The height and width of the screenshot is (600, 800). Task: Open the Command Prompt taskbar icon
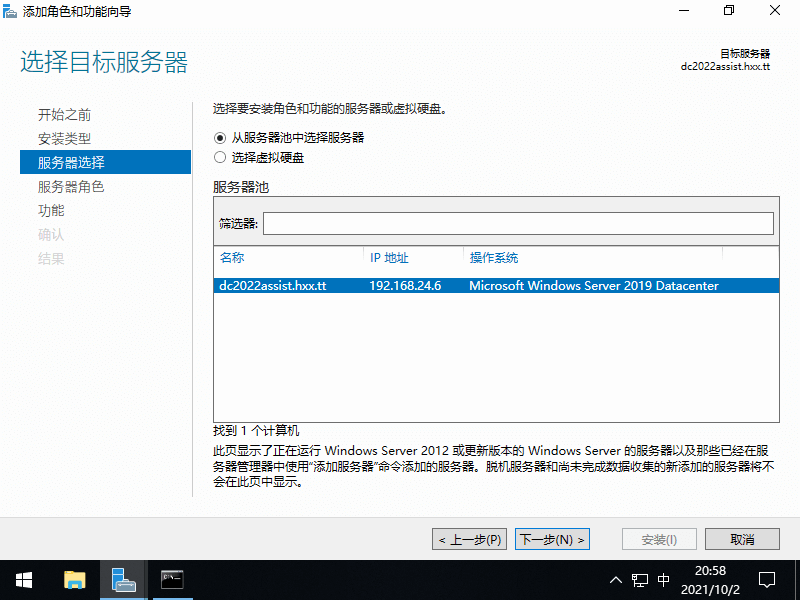tap(172, 580)
